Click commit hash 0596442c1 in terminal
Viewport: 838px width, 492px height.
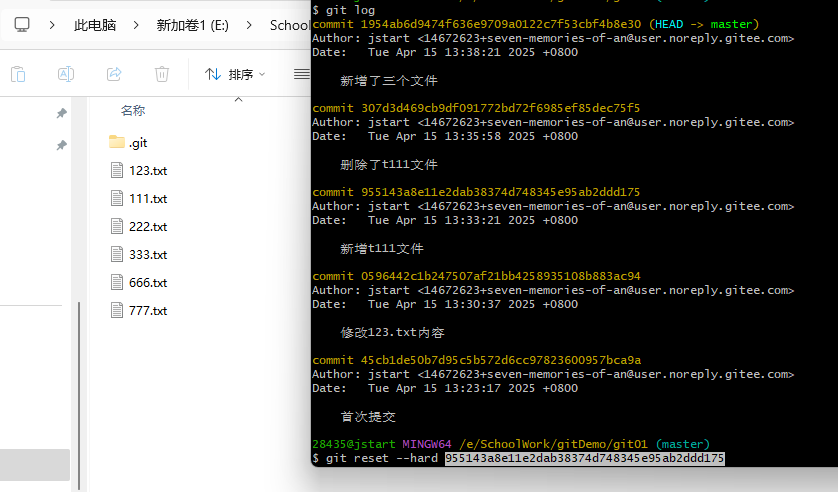[x=501, y=276]
